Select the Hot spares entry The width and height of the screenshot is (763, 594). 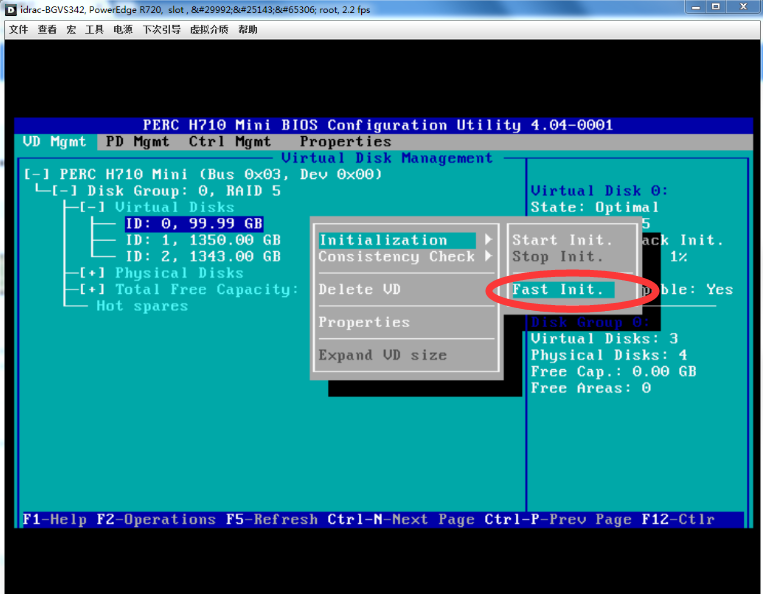[142, 306]
